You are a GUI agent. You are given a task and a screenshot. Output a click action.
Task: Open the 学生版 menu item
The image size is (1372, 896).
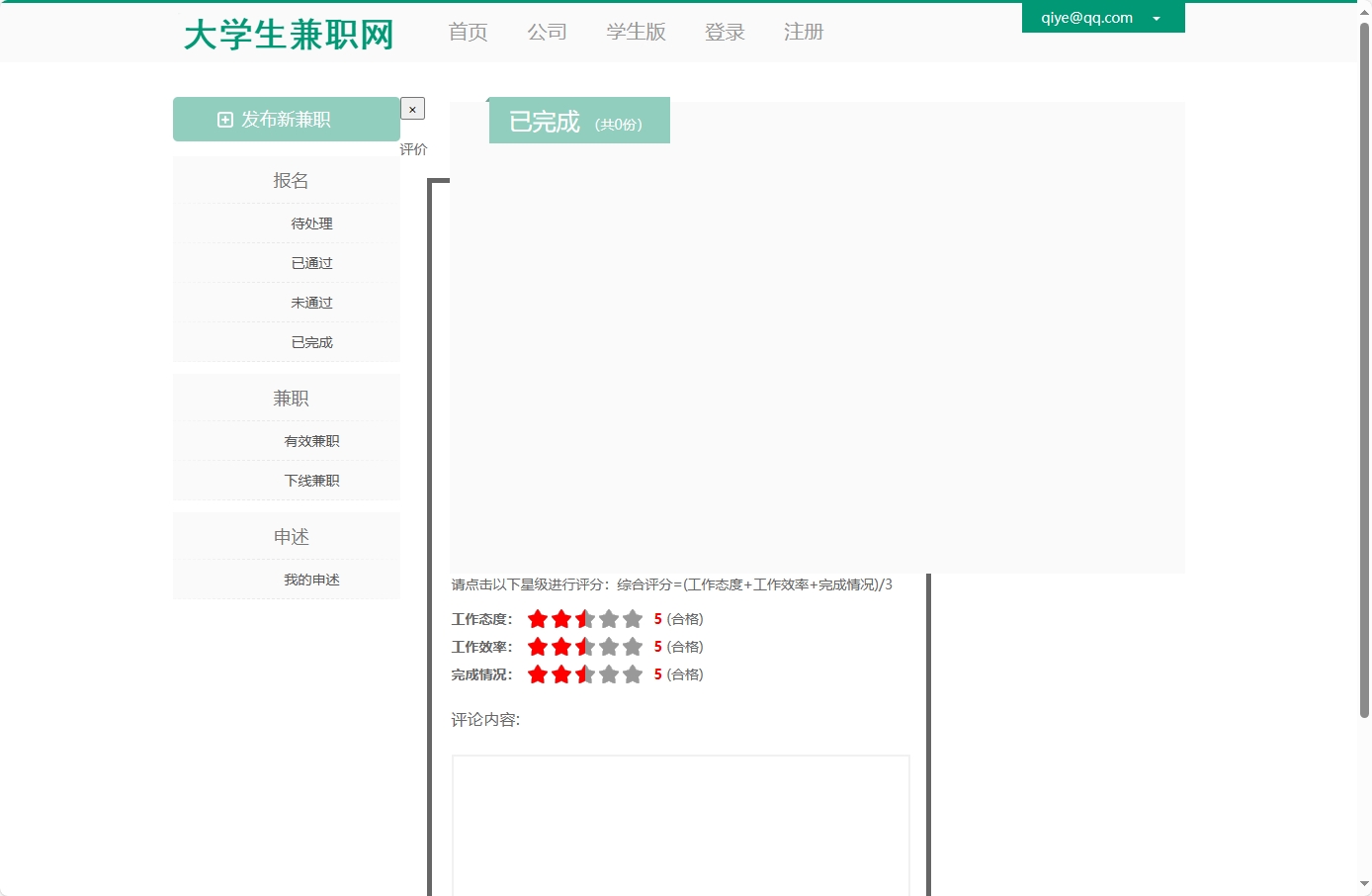636,32
